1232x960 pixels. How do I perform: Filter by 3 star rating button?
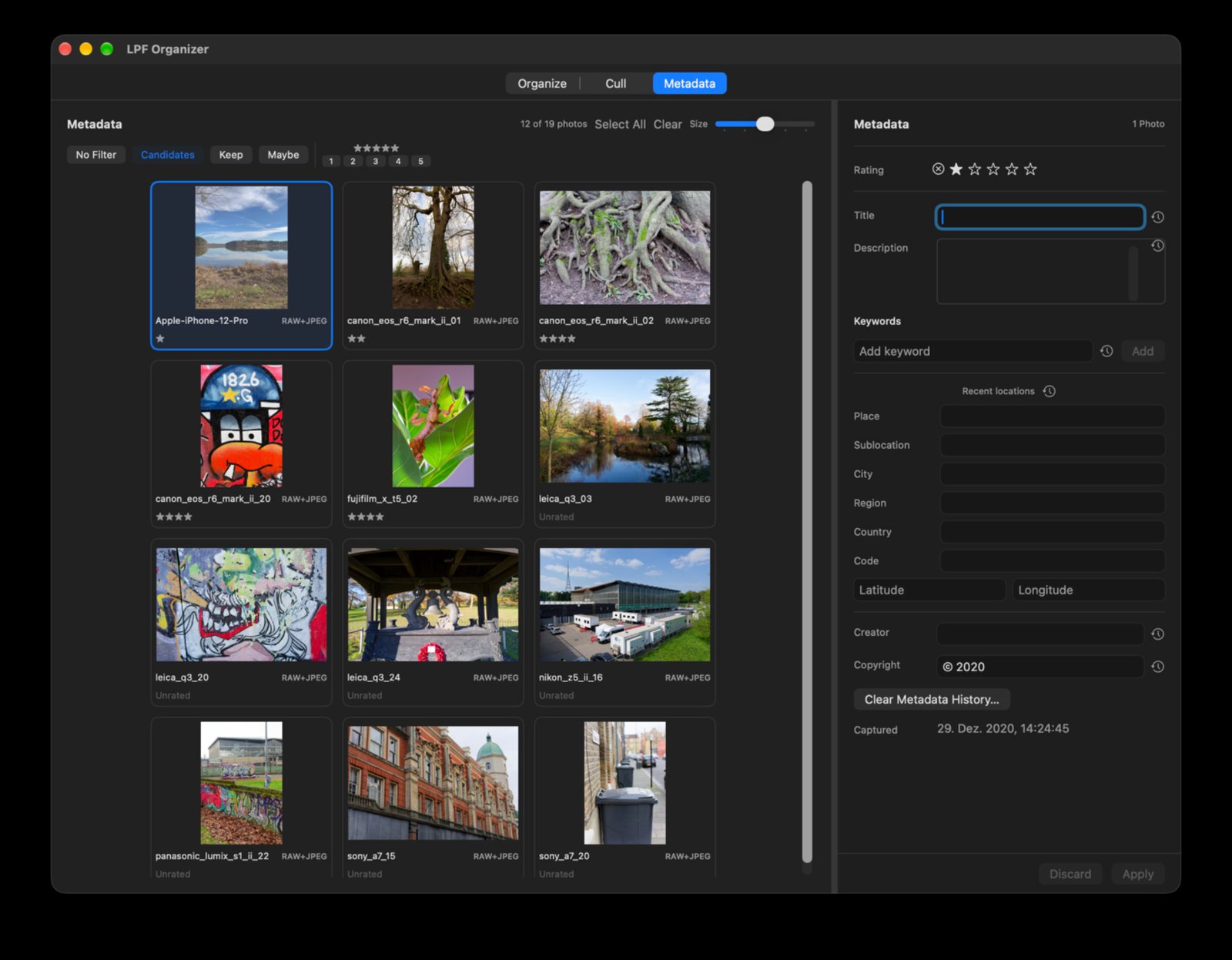coord(376,162)
